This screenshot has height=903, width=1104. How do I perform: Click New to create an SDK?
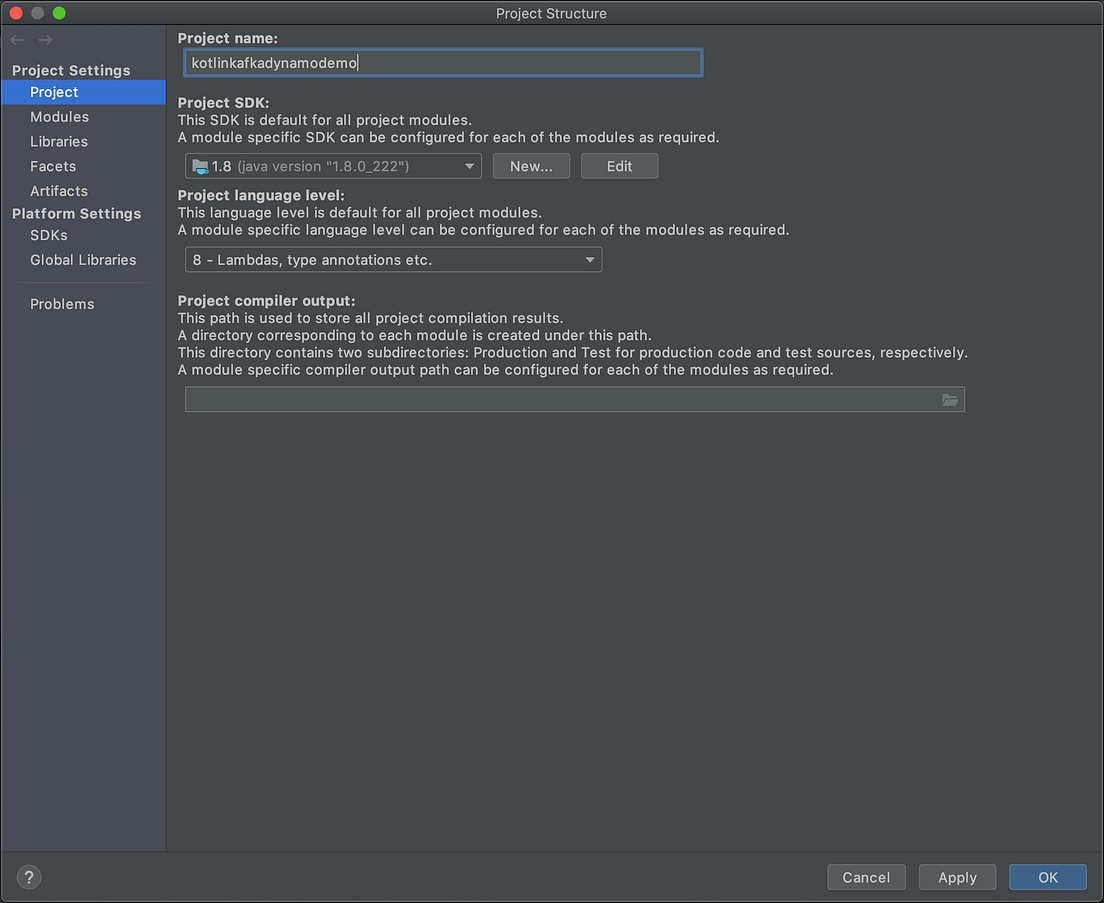coord(531,166)
